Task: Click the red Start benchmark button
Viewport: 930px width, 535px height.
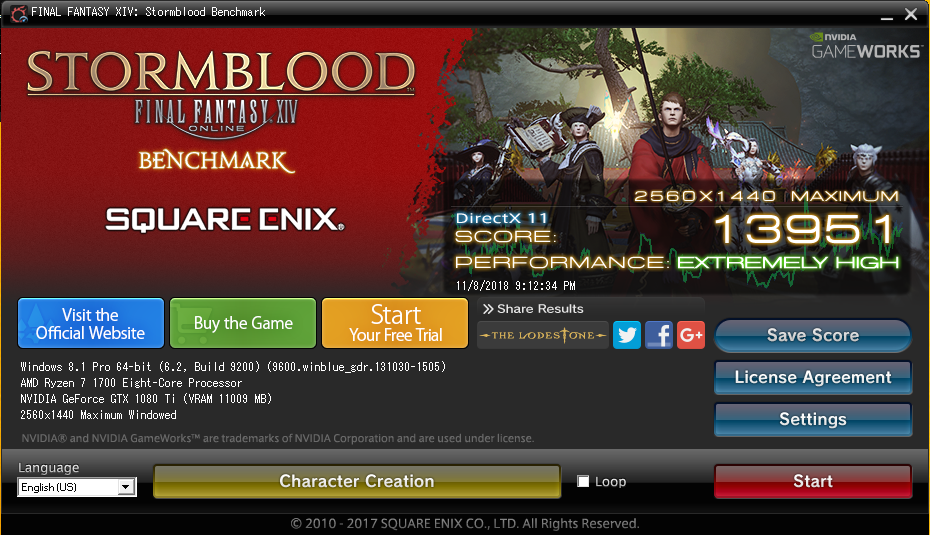Action: click(x=813, y=481)
